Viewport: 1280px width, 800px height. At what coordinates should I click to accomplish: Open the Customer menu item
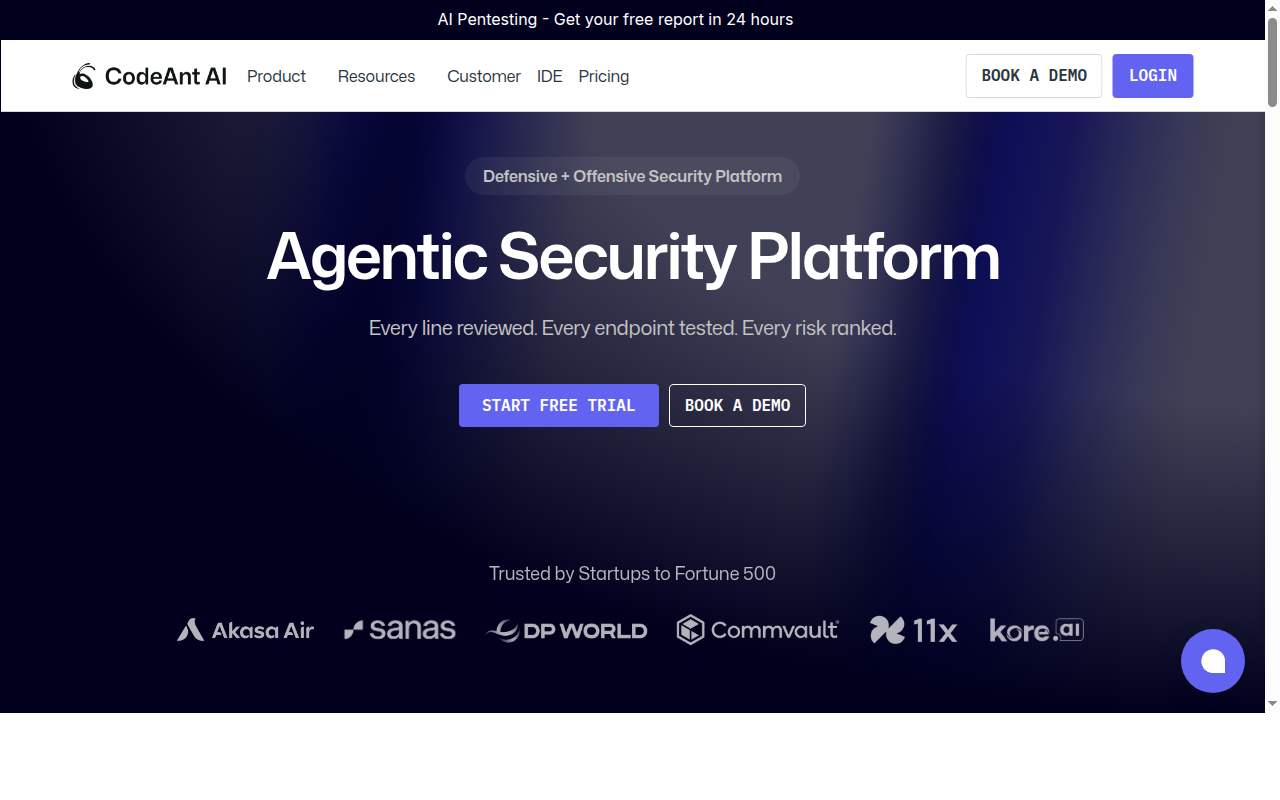(x=483, y=76)
